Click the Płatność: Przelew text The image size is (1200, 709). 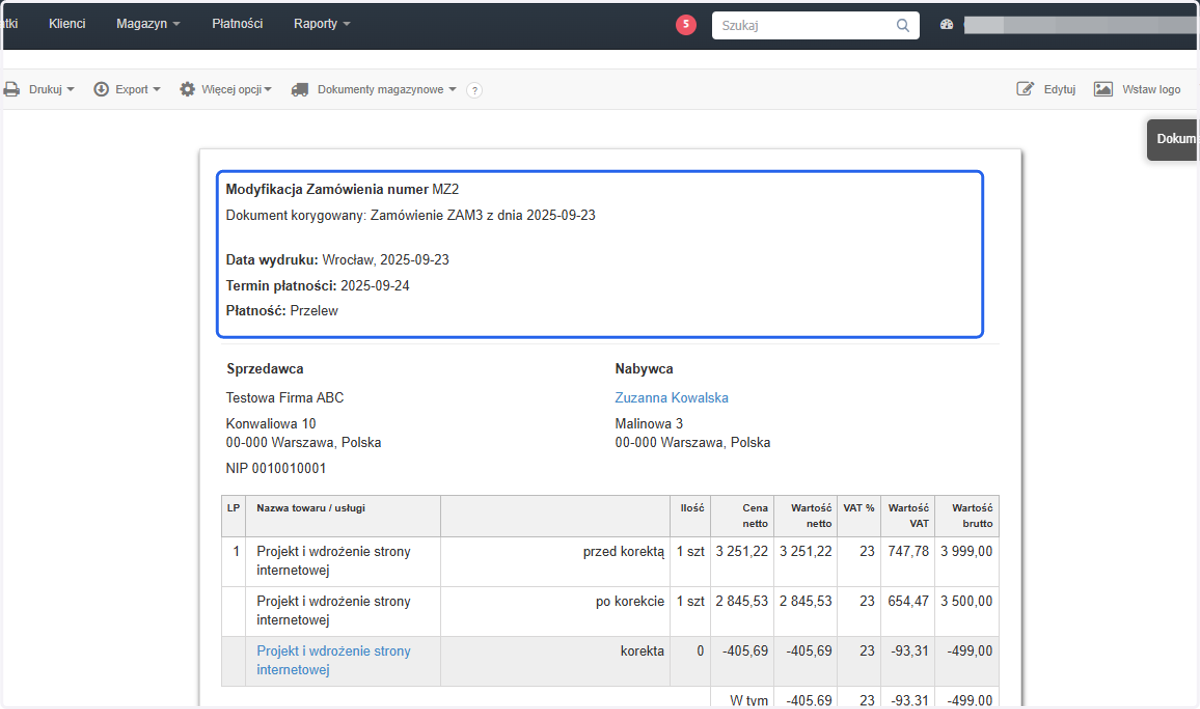point(282,311)
